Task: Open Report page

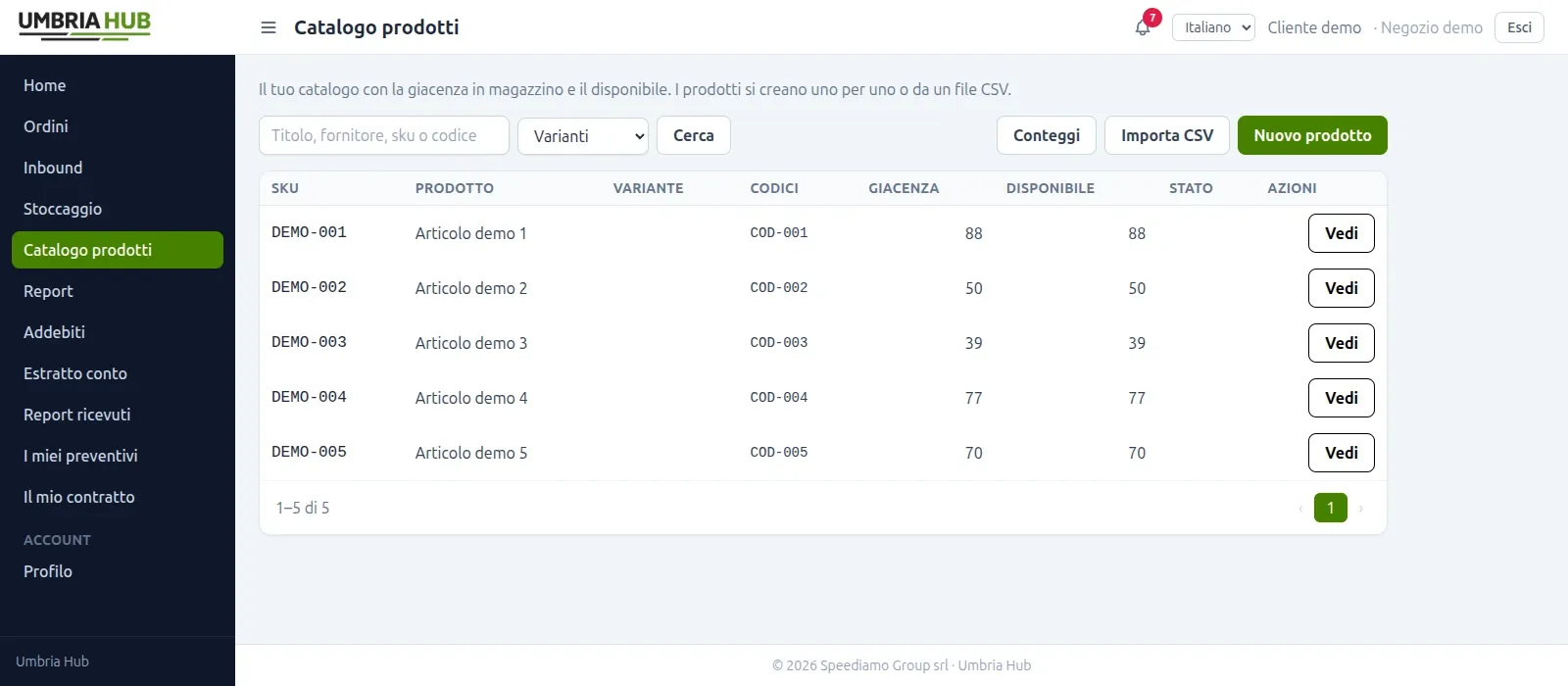Action: [118, 291]
